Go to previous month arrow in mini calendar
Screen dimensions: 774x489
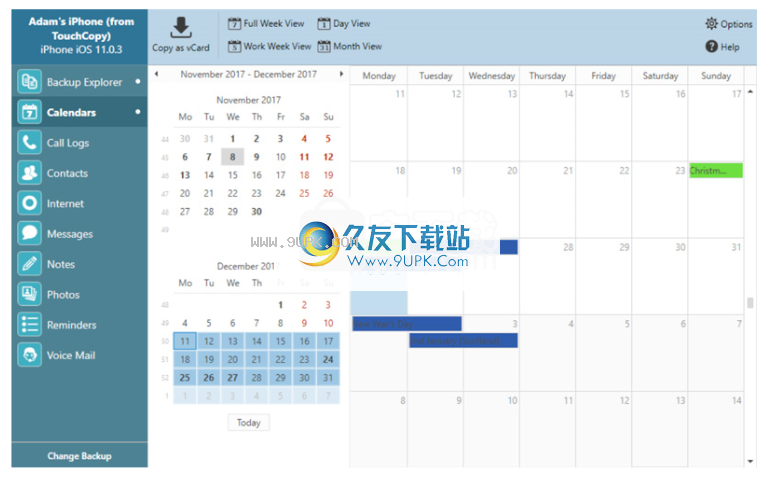point(156,74)
